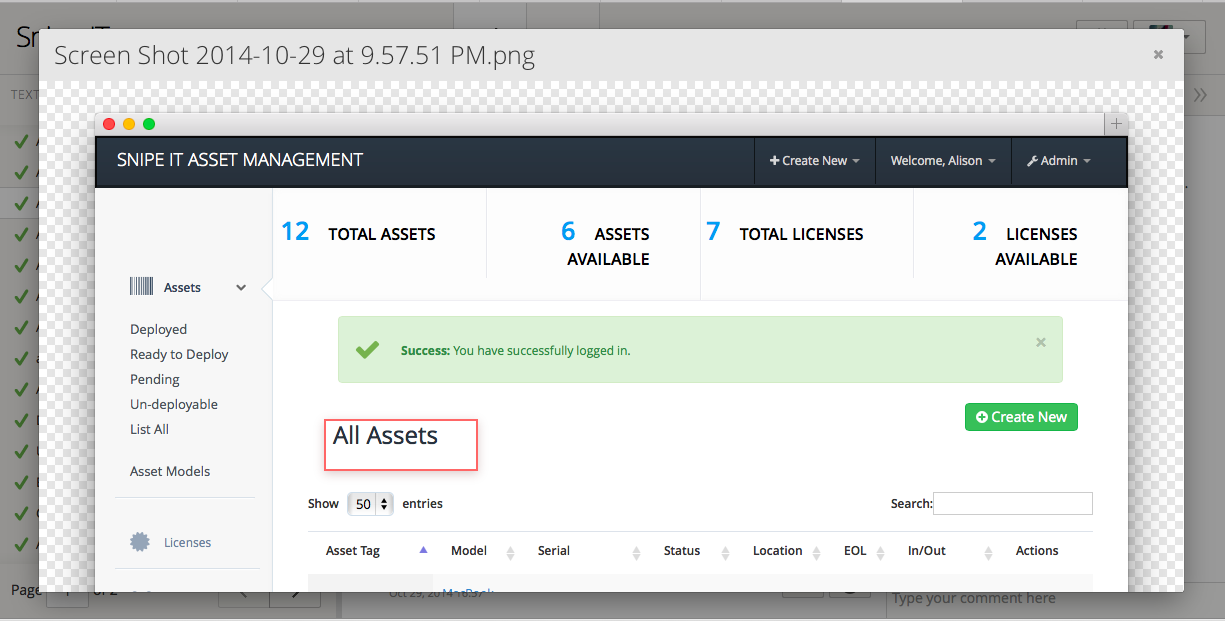Close the screenshot preview dialog
Viewport: 1225px width, 621px height.
pyautogui.click(x=1158, y=55)
